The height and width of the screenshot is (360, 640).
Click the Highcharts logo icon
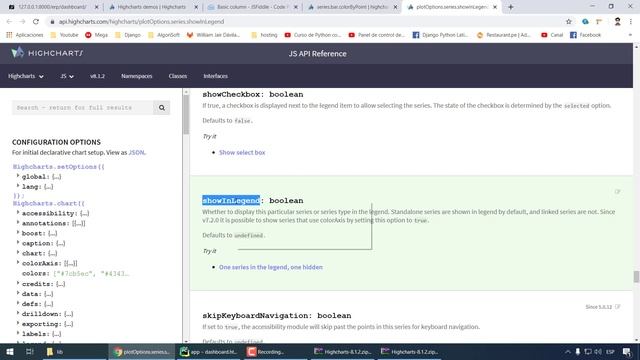pos(18,53)
